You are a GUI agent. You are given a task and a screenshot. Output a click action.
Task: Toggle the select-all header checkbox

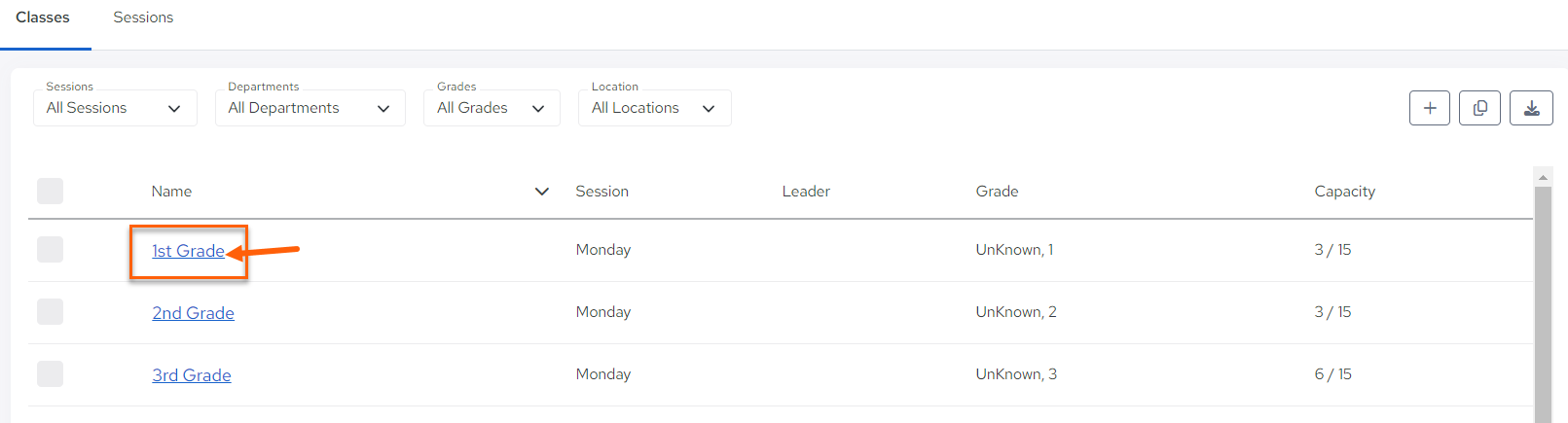(x=50, y=191)
